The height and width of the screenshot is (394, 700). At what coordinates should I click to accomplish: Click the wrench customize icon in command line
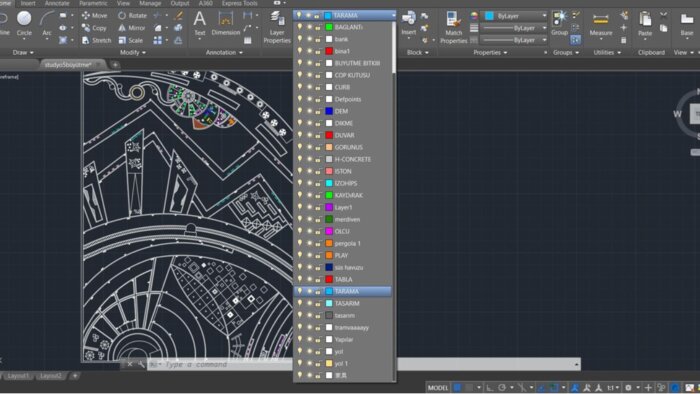point(142,364)
